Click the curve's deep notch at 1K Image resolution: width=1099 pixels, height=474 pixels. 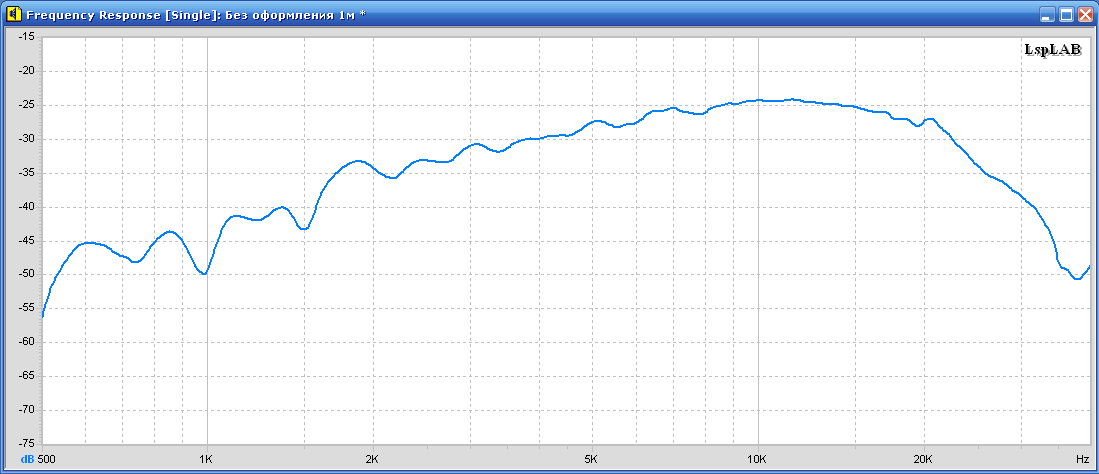tap(203, 273)
